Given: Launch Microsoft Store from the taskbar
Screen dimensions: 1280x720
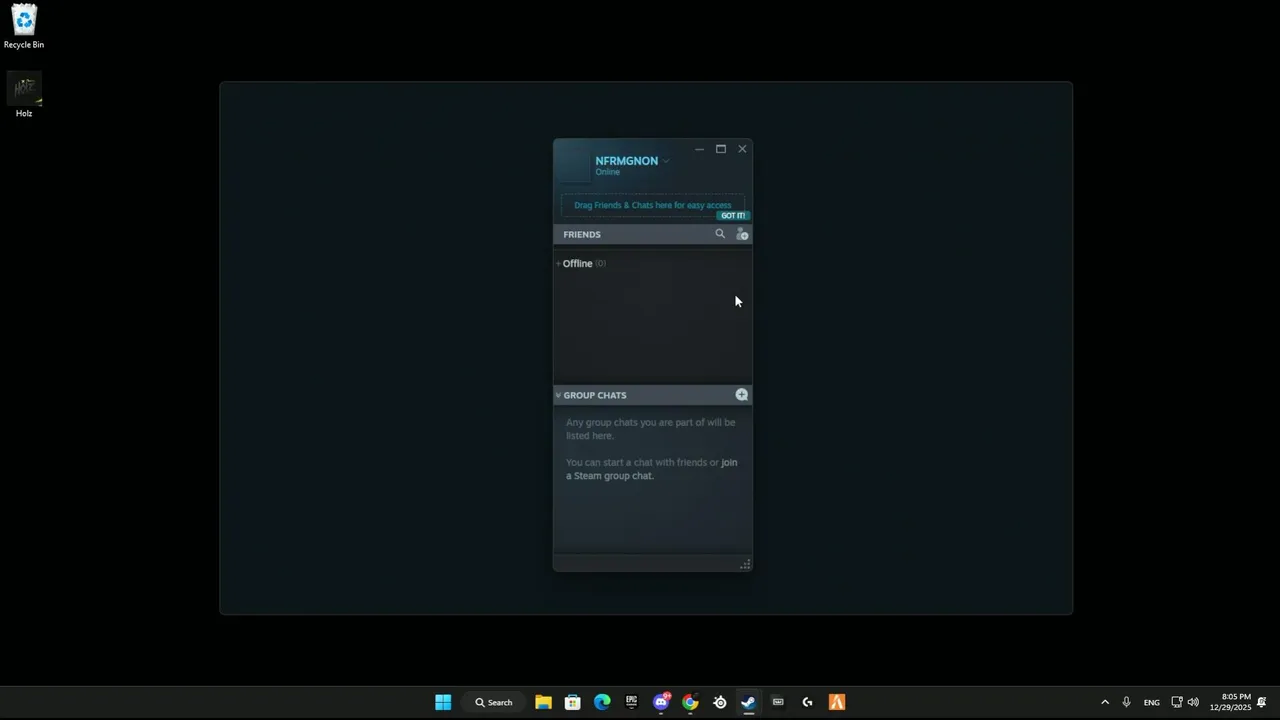Looking at the screenshot, I should pyautogui.click(x=572, y=702).
